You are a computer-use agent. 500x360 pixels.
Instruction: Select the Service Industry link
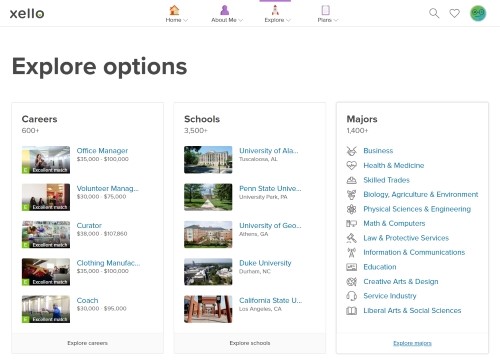390,296
